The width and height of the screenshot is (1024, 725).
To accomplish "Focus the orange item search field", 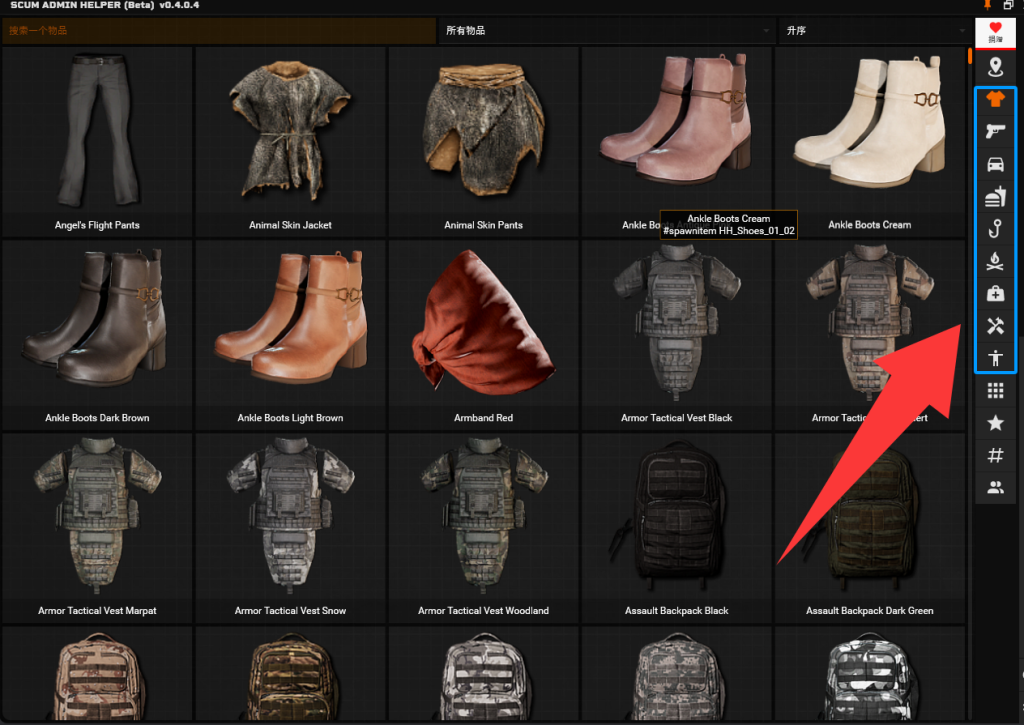I will pos(219,31).
